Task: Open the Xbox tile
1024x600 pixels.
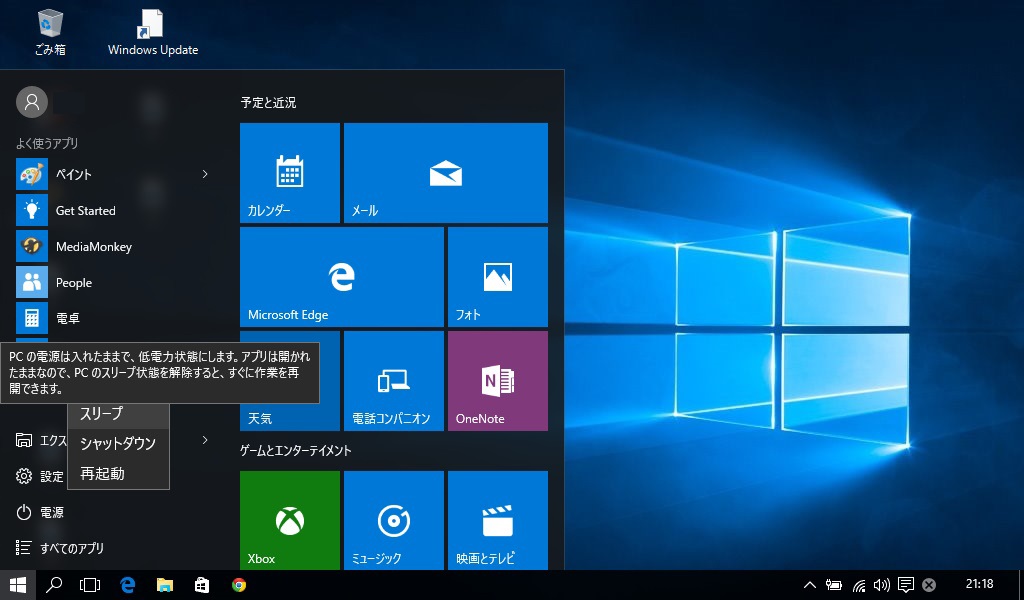Action: click(290, 520)
